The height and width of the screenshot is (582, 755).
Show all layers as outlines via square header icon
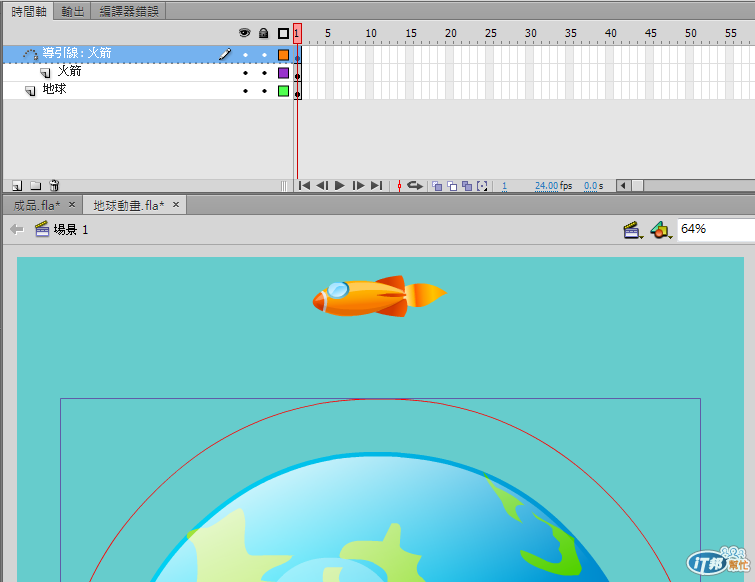[283, 33]
